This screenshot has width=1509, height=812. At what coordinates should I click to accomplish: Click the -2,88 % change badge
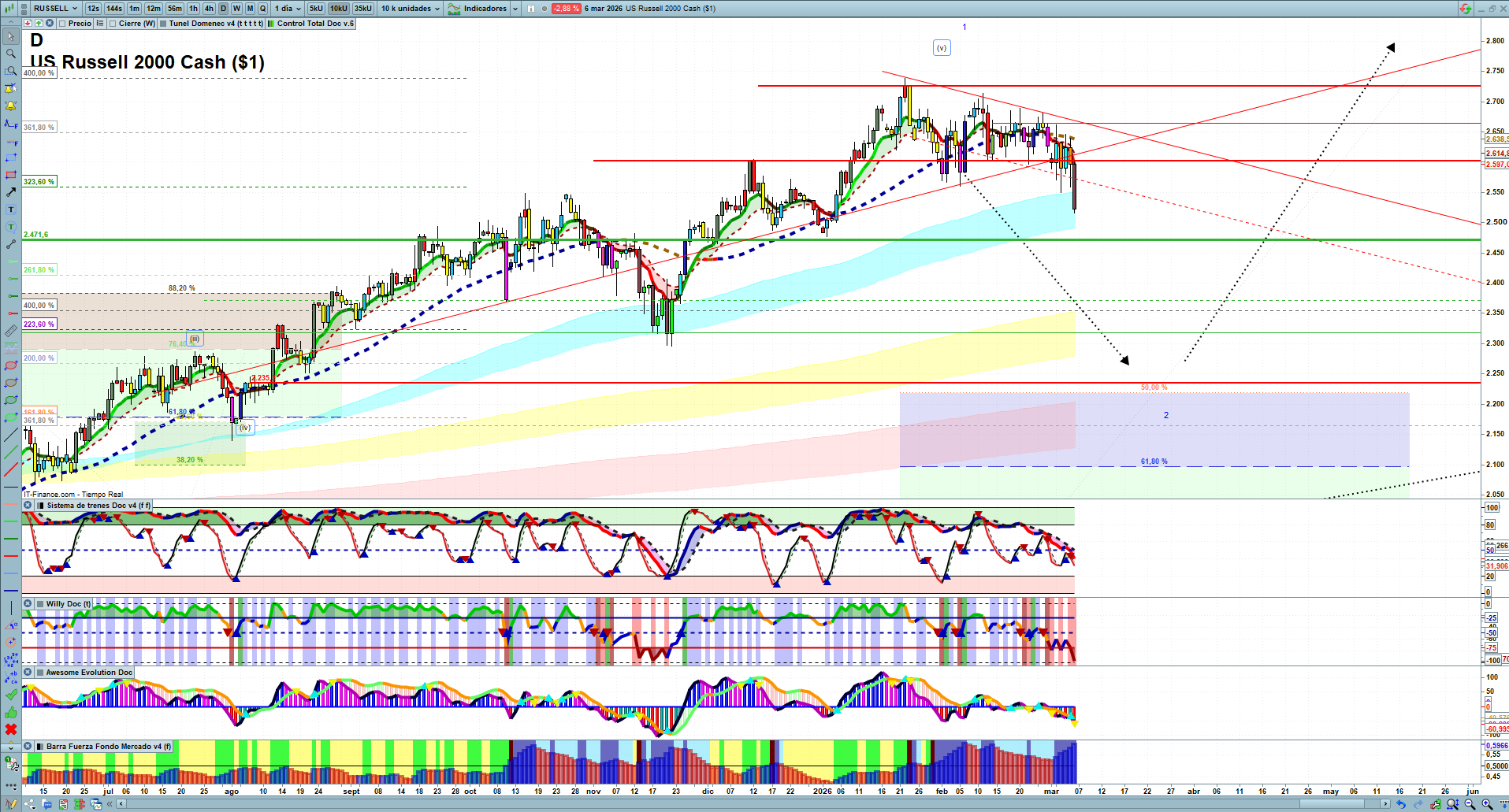[566, 9]
